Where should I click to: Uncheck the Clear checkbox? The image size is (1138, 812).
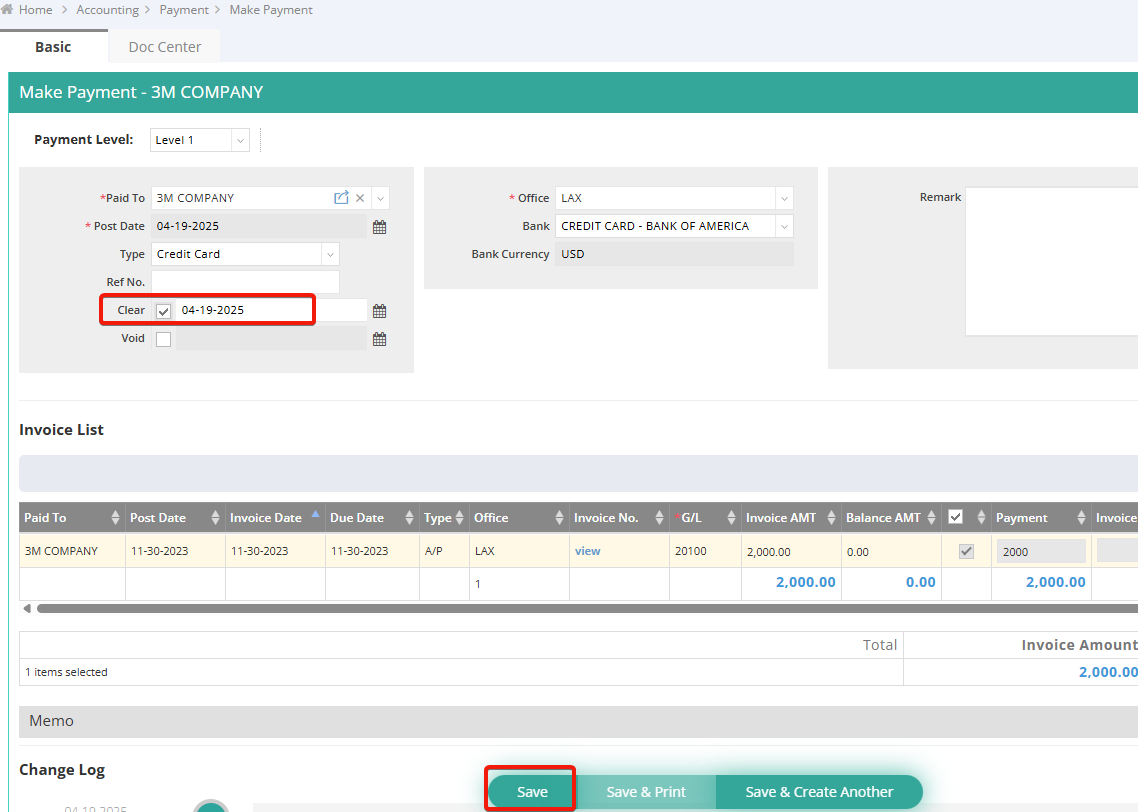click(164, 311)
